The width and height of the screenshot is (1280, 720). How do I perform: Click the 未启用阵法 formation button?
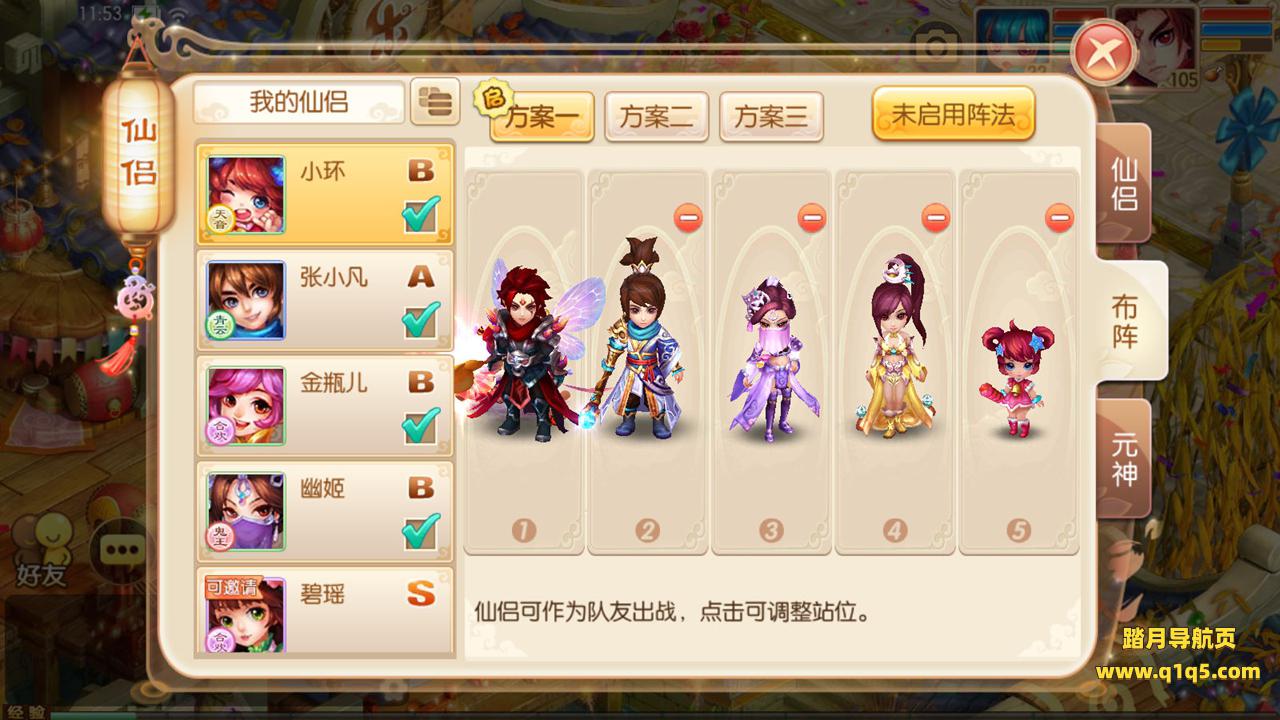[953, 114]
